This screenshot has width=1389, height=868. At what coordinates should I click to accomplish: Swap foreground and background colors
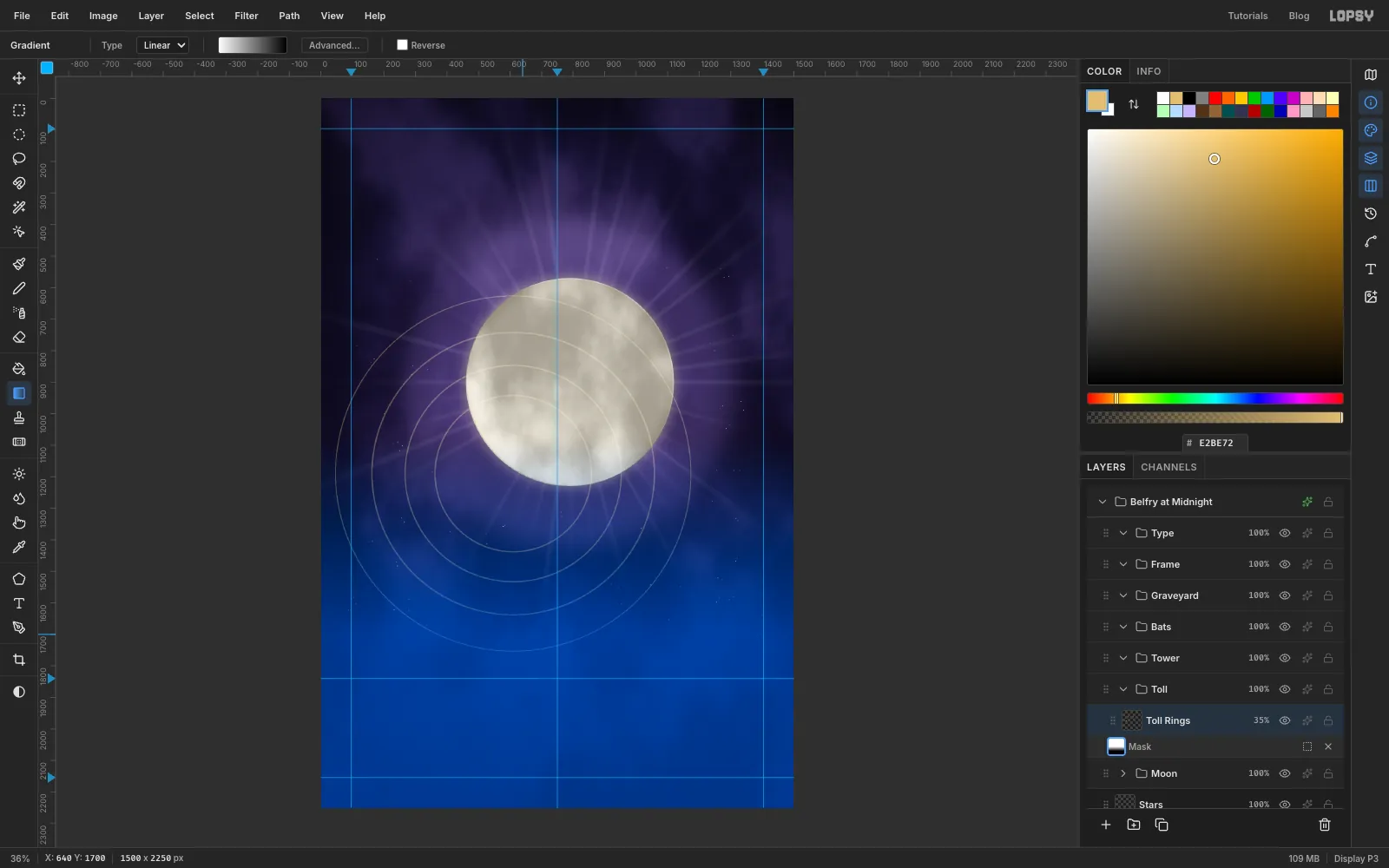click(x=1134, y=104)
